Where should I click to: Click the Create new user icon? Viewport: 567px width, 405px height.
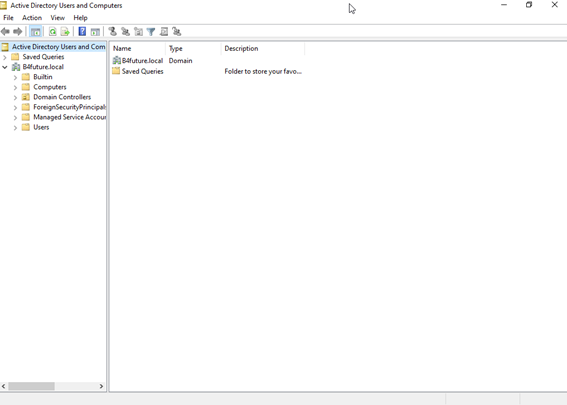[112, 32]
